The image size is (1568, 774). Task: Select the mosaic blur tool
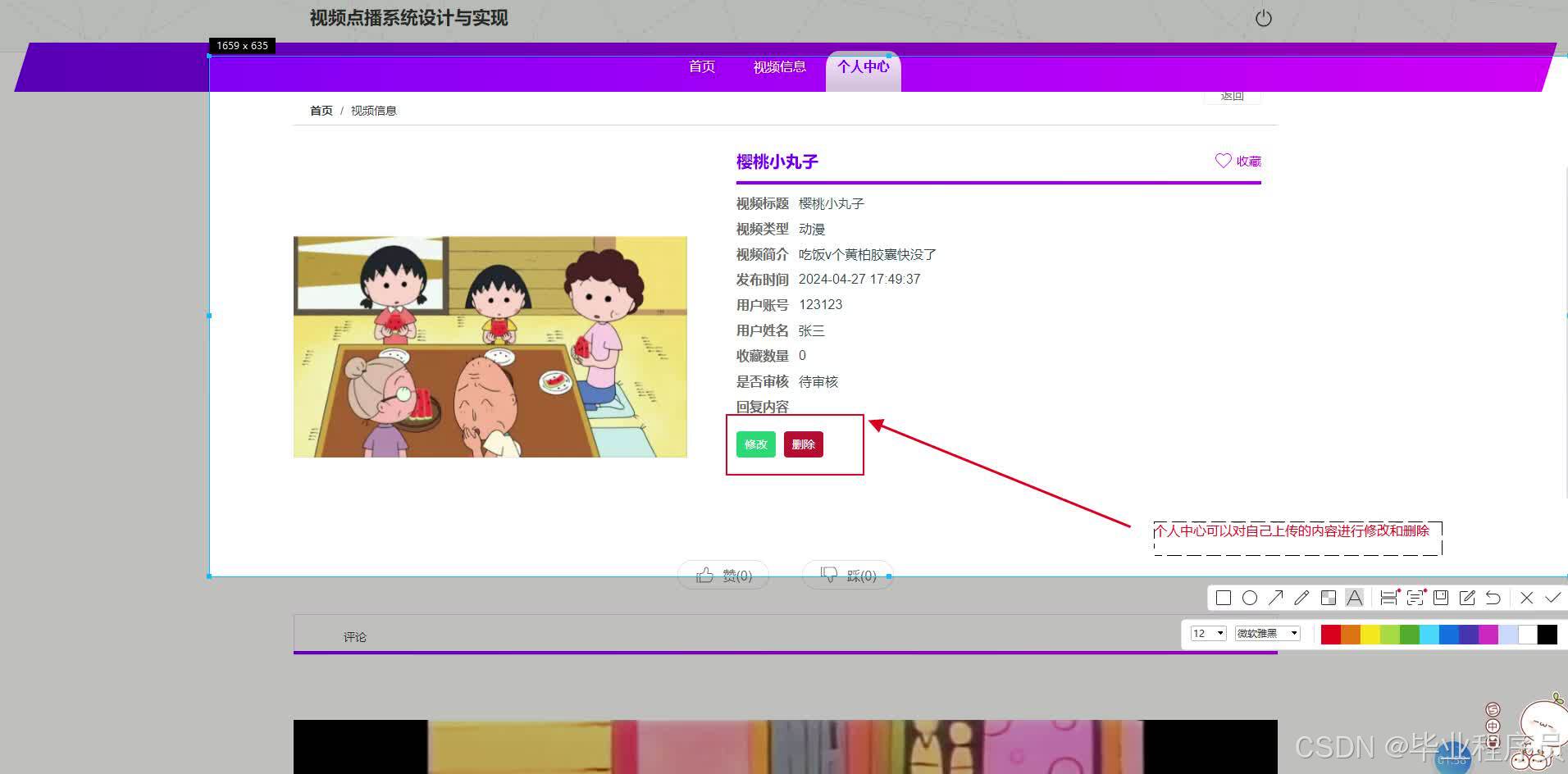[1328, 598]
